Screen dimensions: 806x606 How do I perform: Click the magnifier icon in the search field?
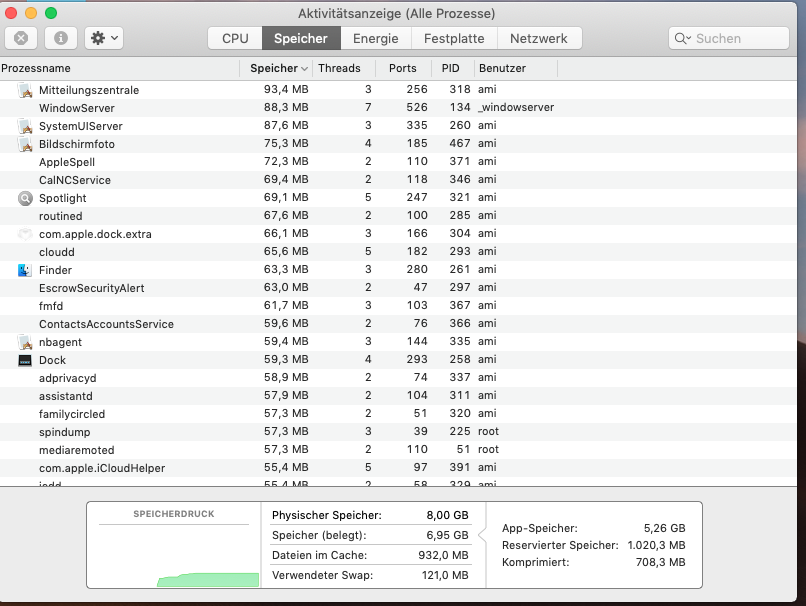682,39
